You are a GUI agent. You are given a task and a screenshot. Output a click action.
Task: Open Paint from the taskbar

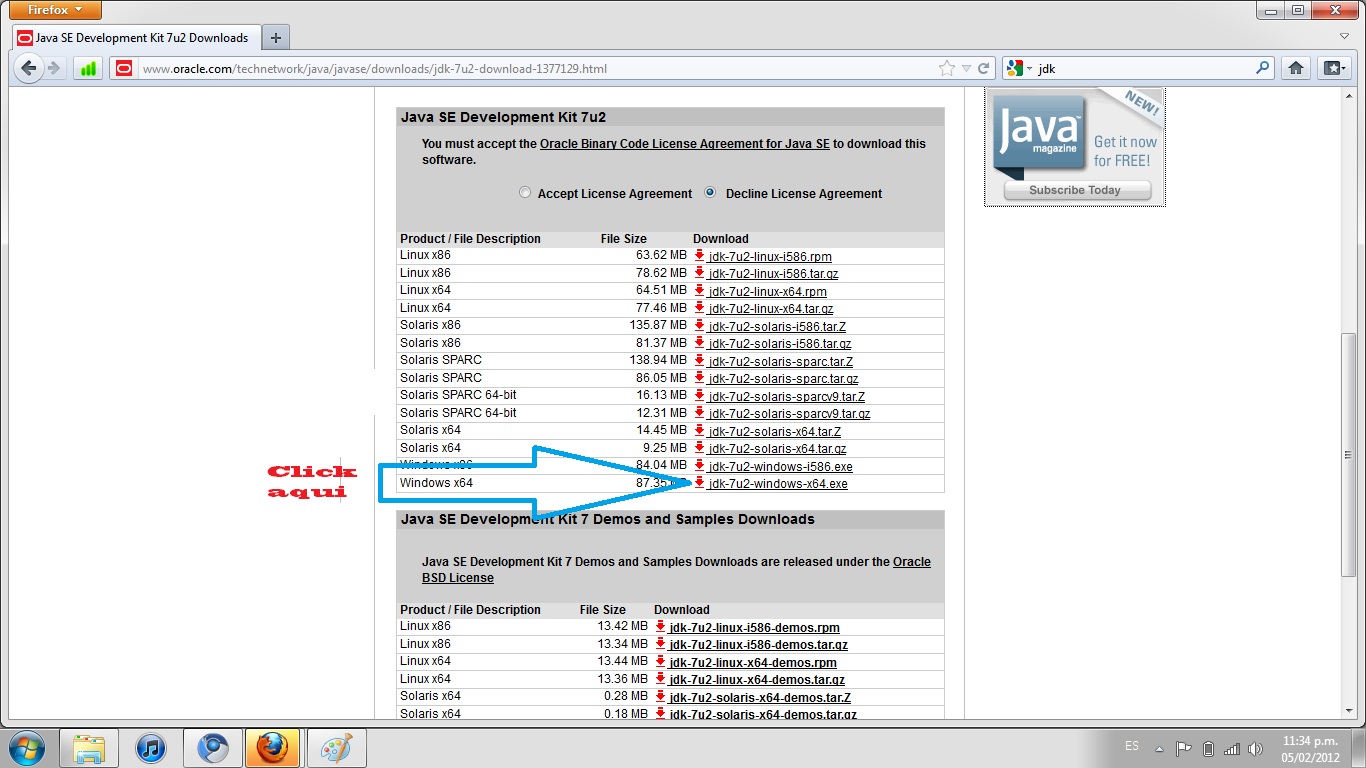(336, 748)
